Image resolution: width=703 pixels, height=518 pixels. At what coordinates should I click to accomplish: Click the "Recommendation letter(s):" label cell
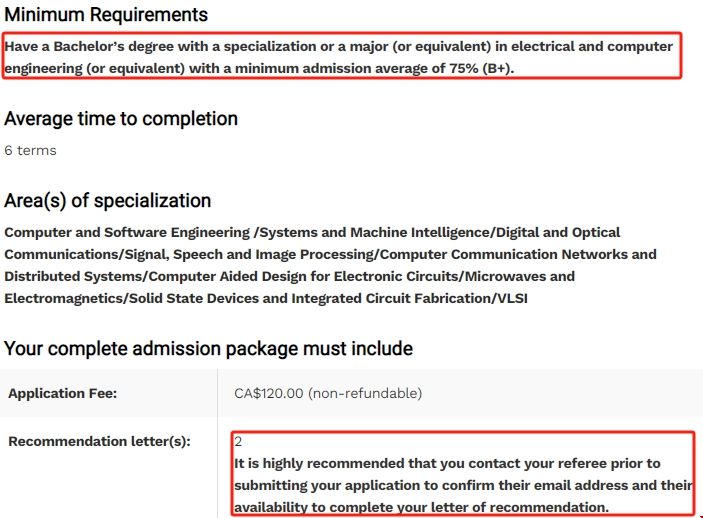(x=99, y=441)
